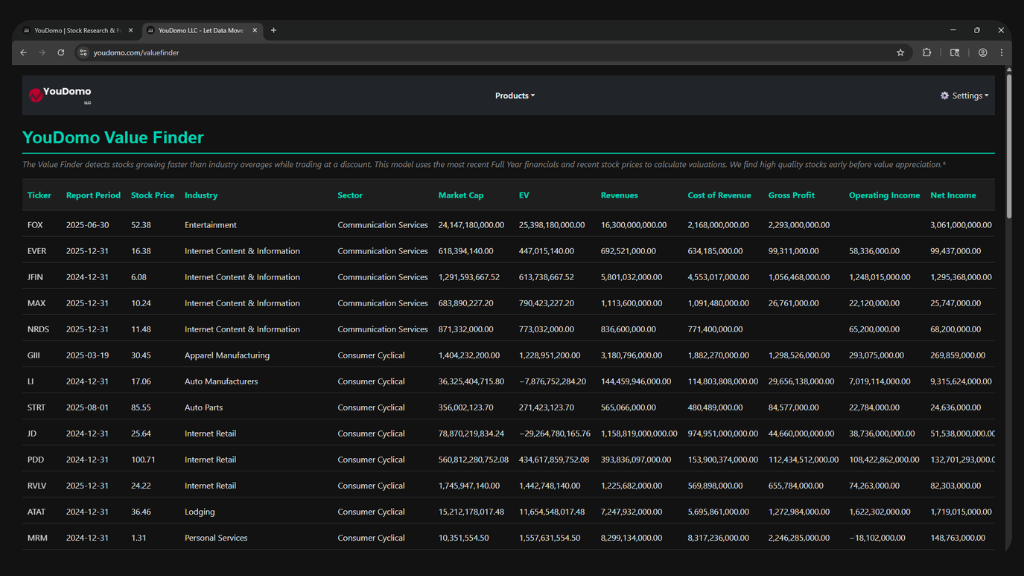Select the EVER ticker cell
1024x576 pixels.
tap(37, 251)
